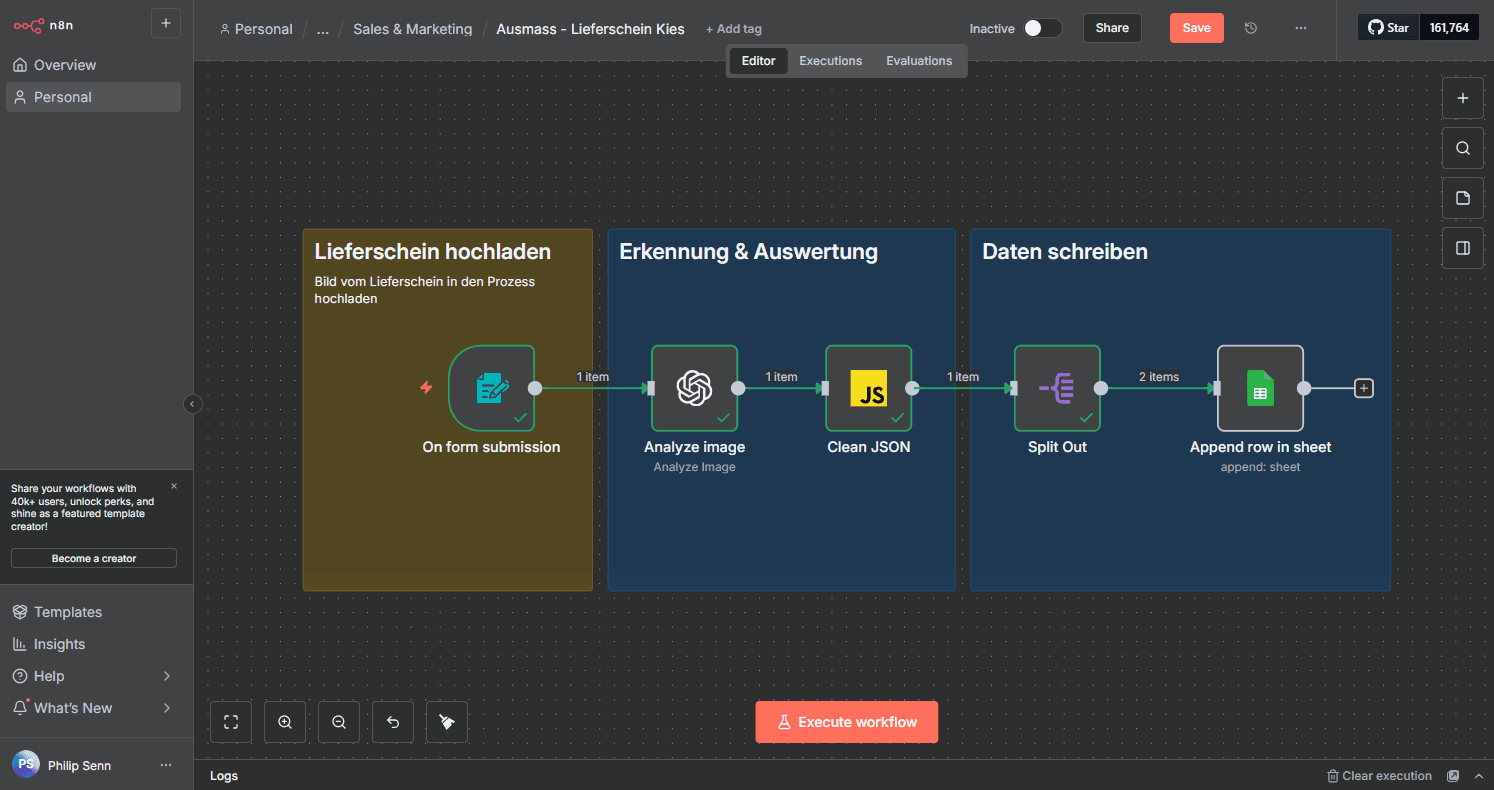Expand the Help submenu
1494x790 pixels.
(93, 676)
